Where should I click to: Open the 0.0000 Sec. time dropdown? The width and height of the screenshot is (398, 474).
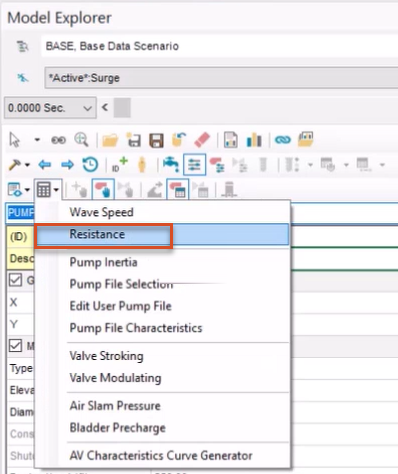pyautogui.click(x=50, y=108)
